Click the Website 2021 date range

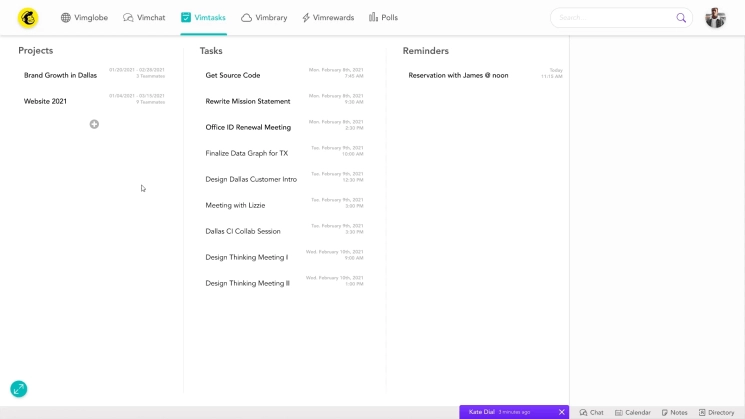click(x=137, y=96)
